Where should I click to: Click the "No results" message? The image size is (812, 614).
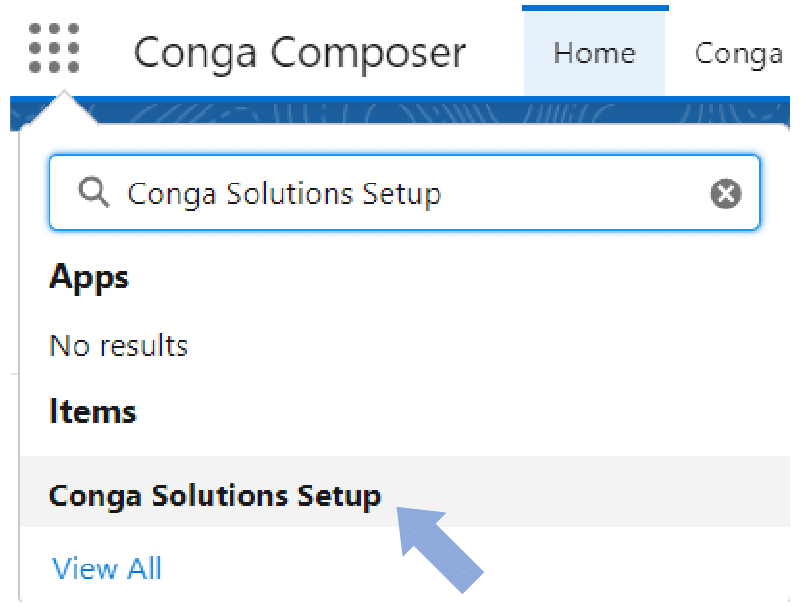tap(118, 346)
